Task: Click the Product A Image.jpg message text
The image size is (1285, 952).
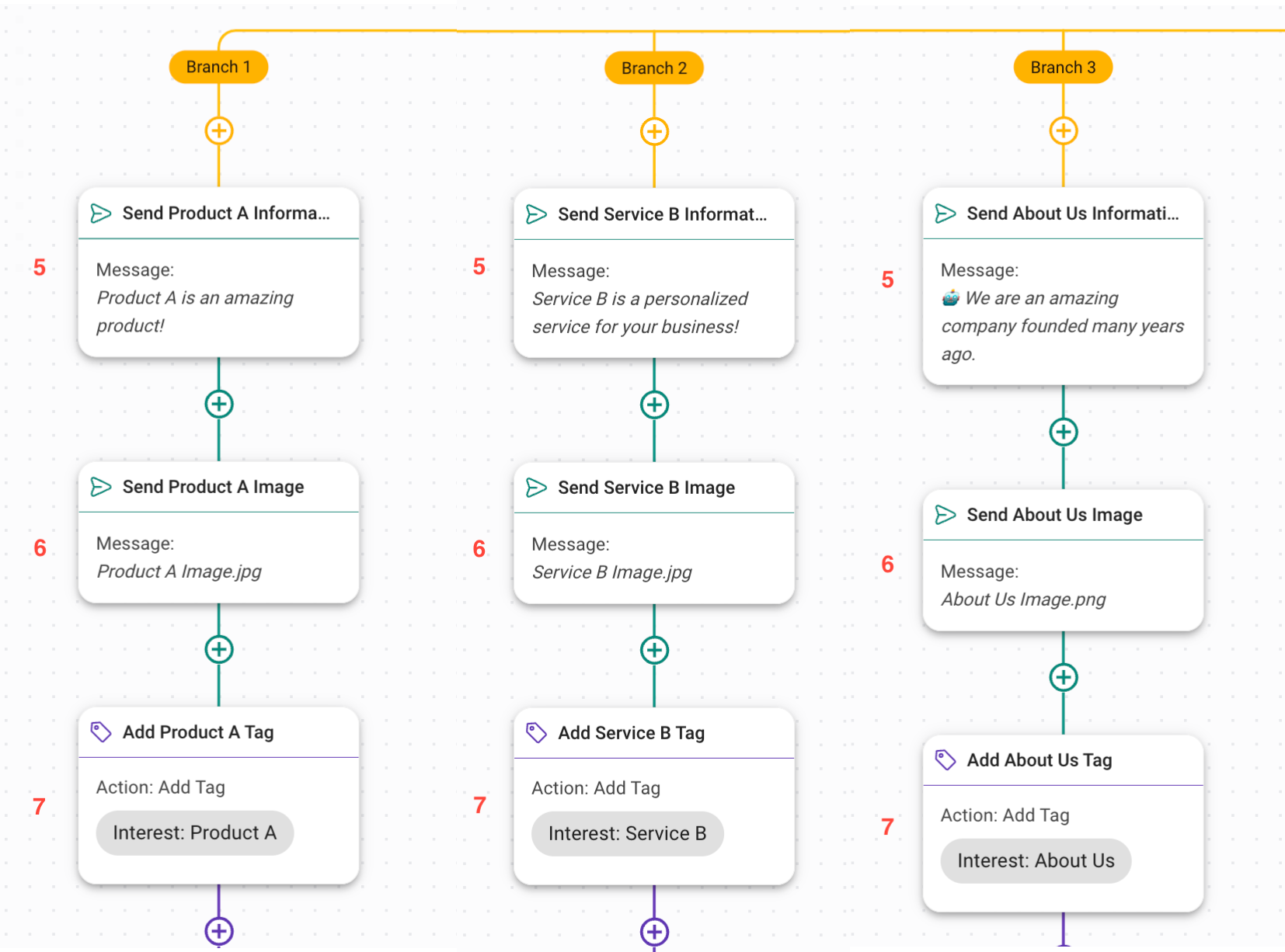Action: 179,572
